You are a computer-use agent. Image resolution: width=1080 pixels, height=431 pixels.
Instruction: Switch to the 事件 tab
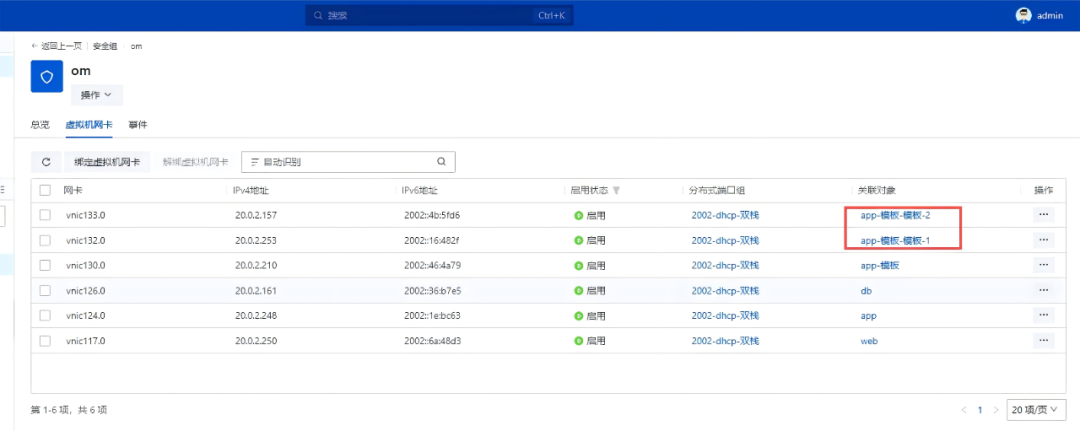tap(138, 125)
